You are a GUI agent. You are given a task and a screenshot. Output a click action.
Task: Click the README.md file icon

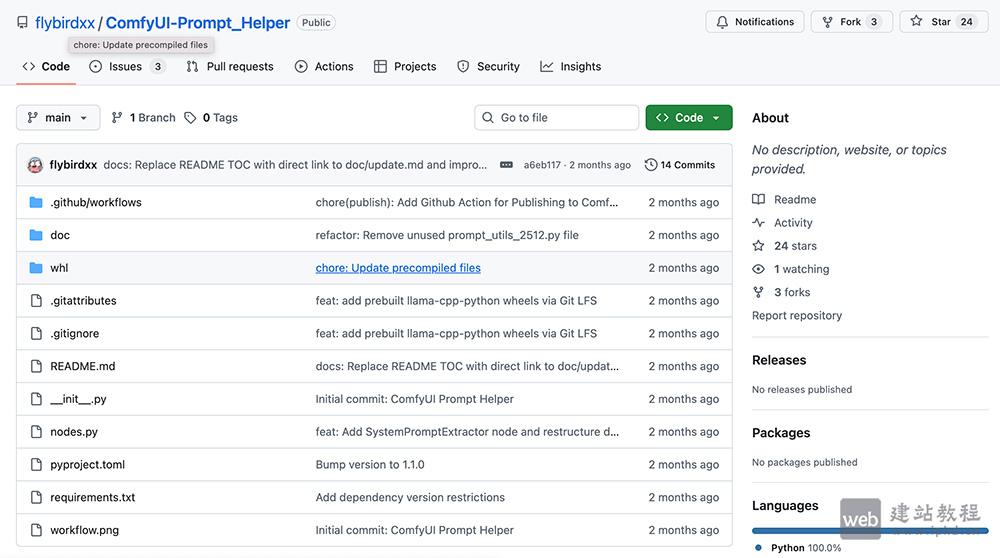[x=36, y=366]
